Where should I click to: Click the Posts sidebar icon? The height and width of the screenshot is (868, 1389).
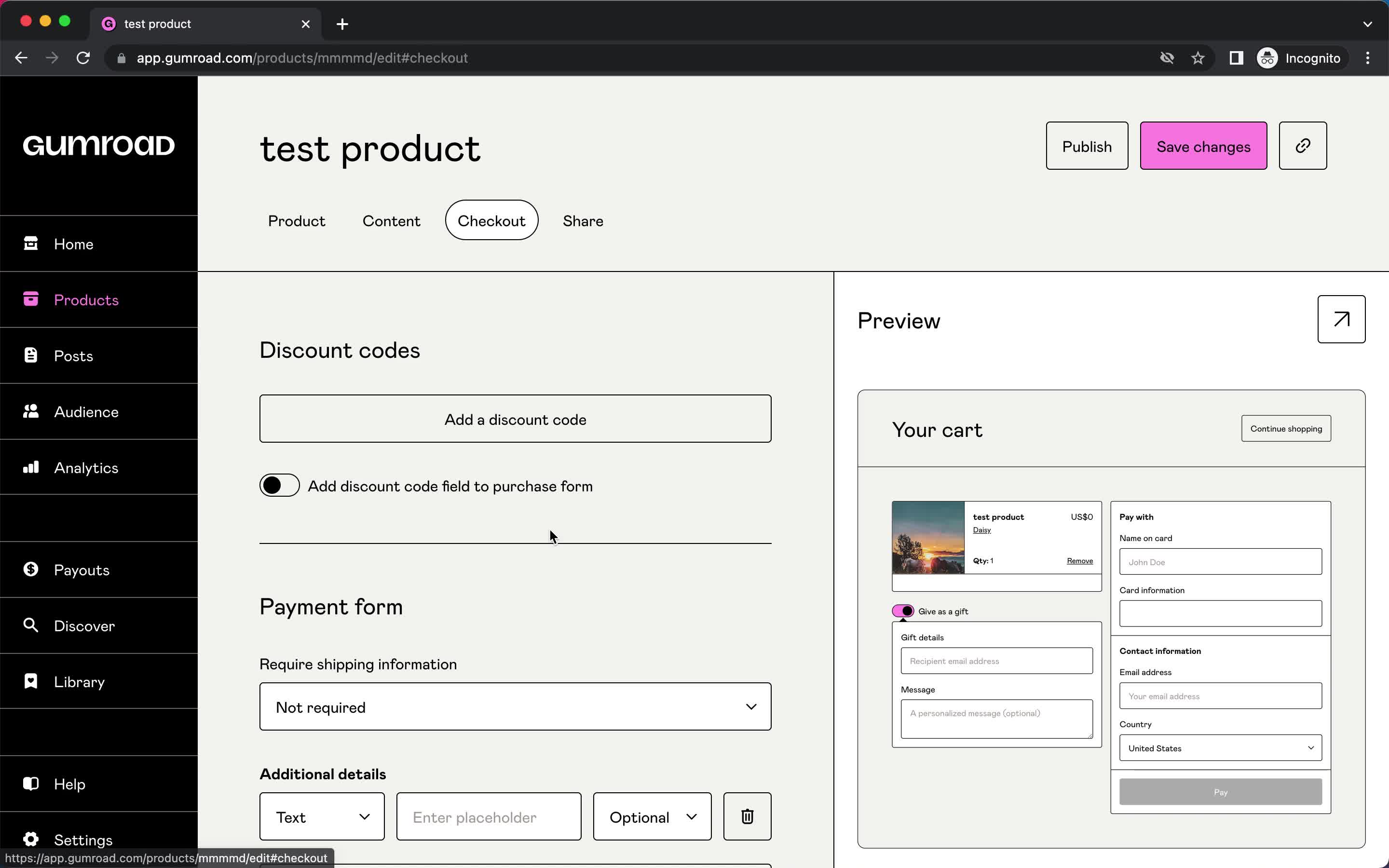coord(31,355)
